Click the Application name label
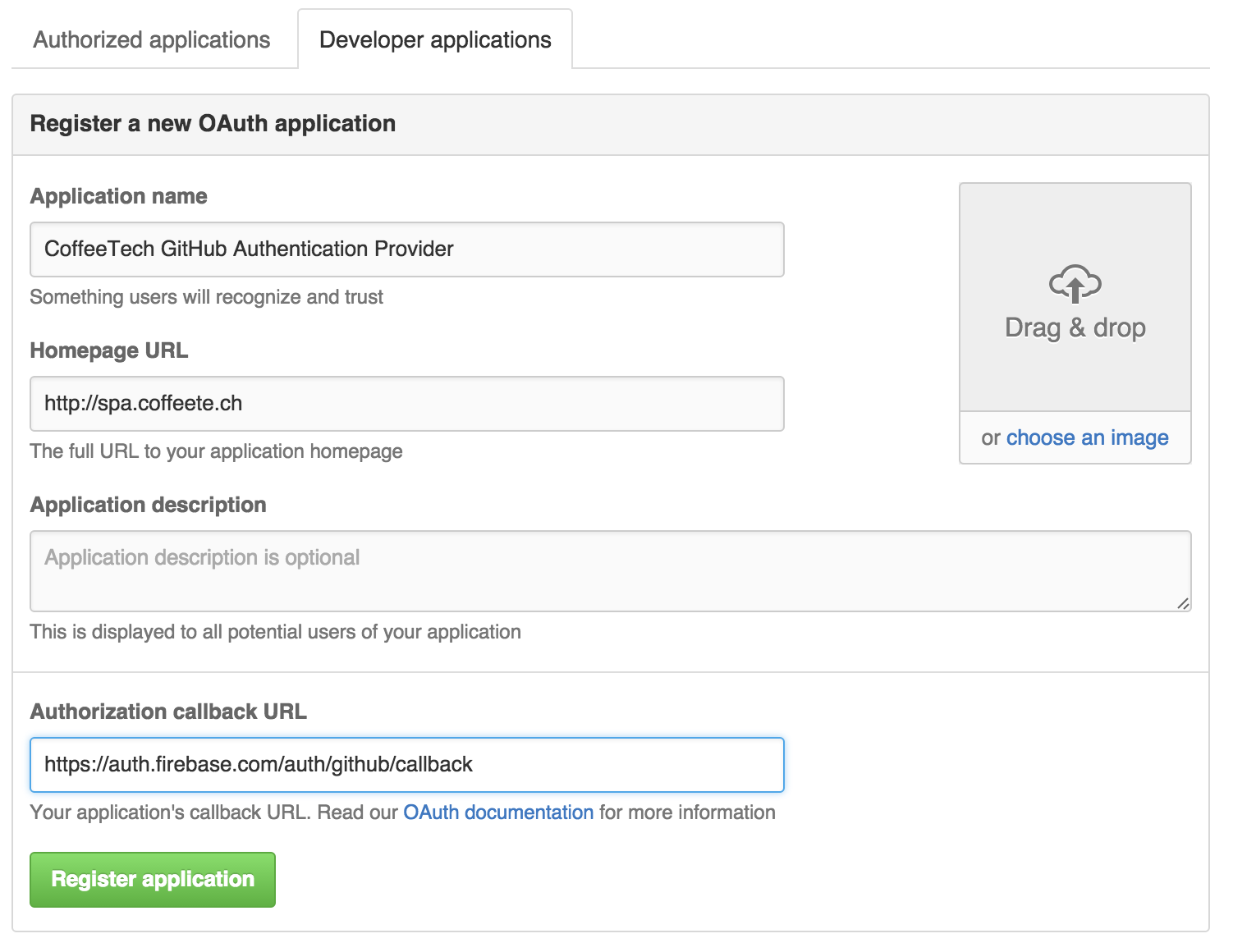This screenshot has height=952, width=1233. tap(119, 197)
